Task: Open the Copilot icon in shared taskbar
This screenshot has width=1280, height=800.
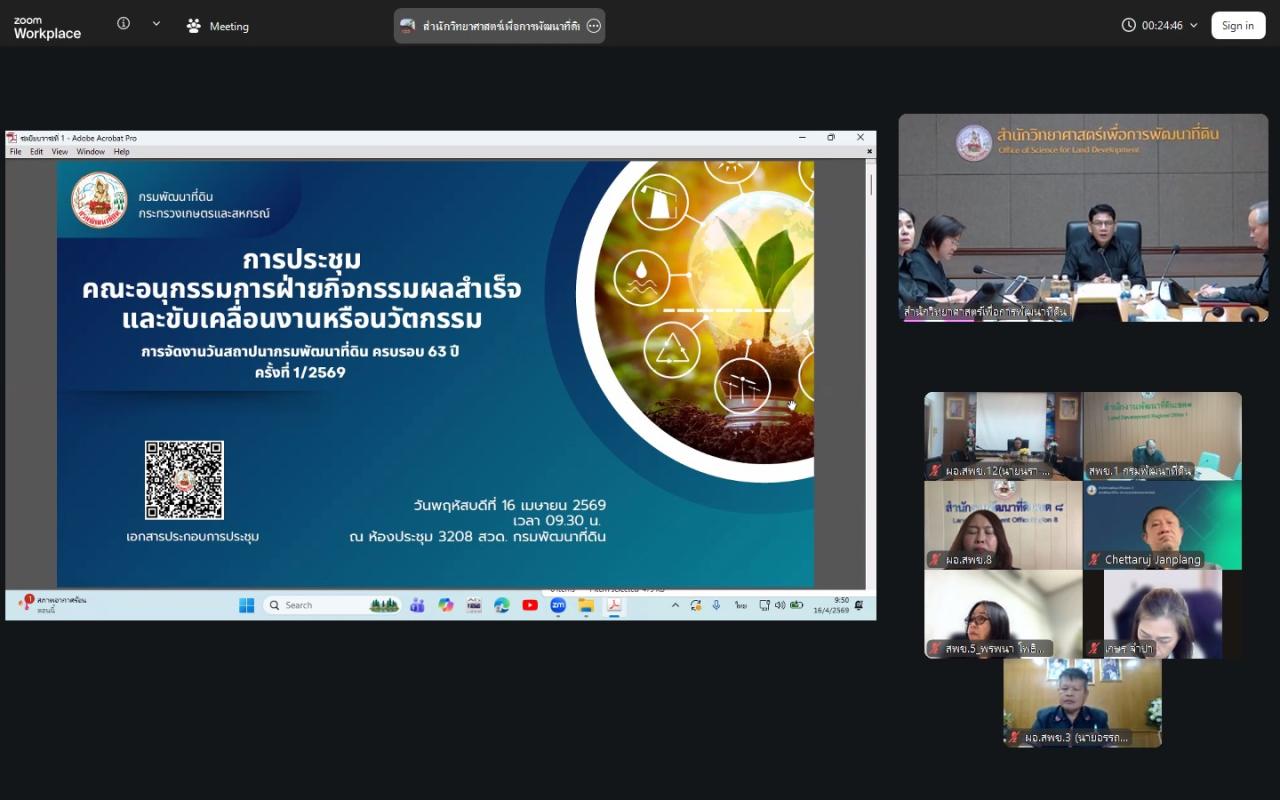Action: coord(446,605)
